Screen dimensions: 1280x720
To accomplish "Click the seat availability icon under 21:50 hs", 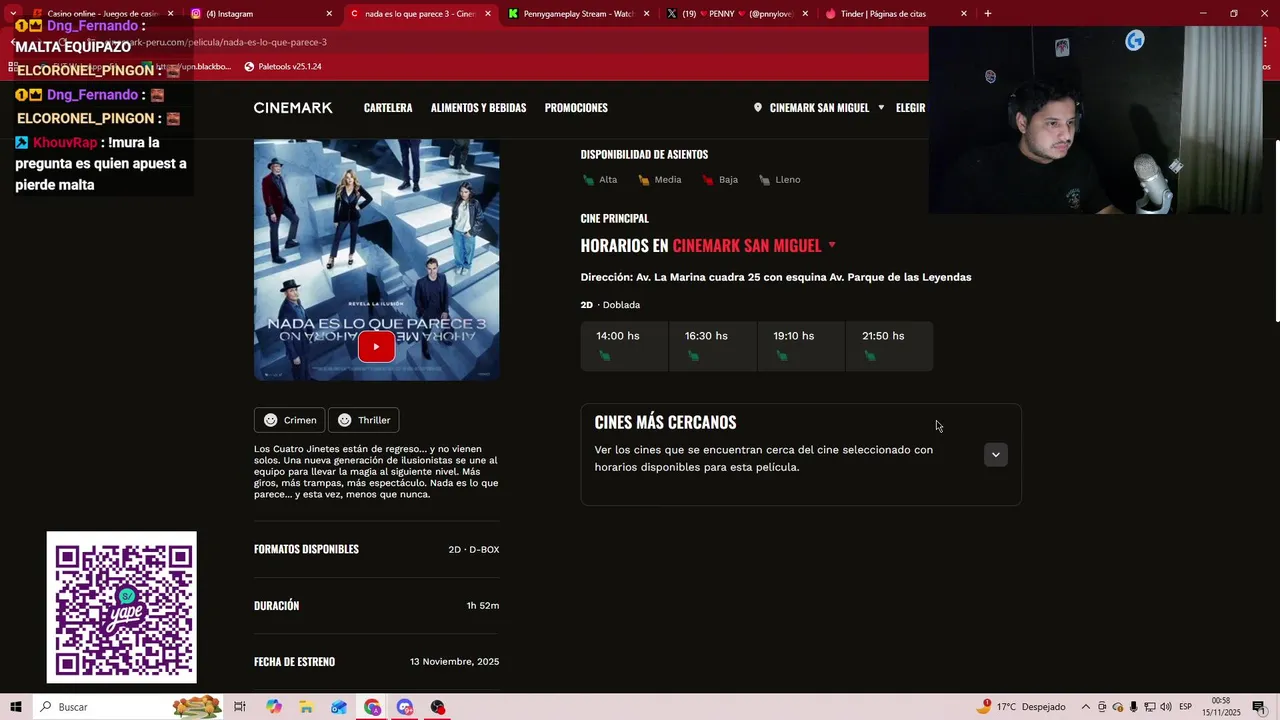I will click(870, 356).
